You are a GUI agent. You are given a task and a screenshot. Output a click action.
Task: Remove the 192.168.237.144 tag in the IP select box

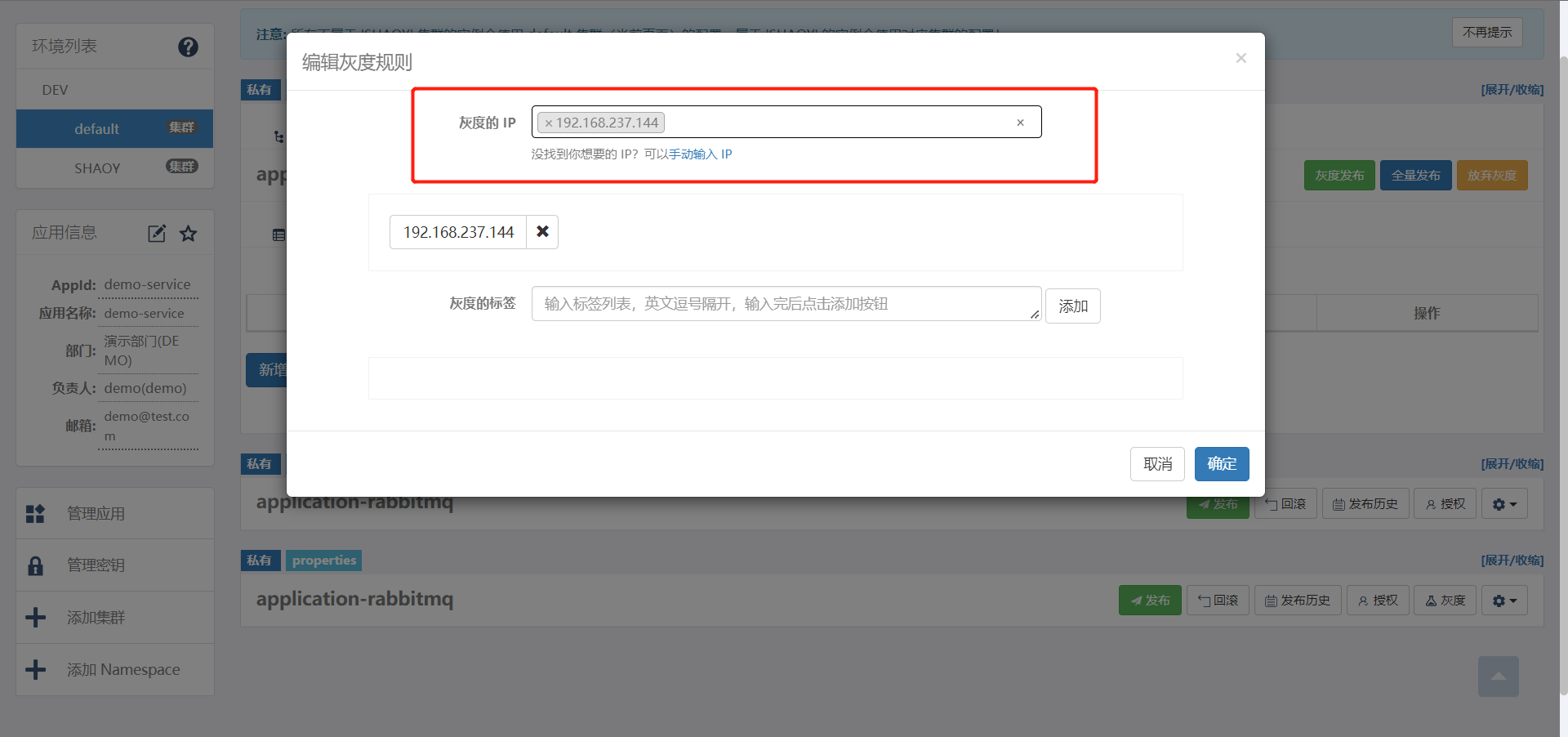(549, 123)
